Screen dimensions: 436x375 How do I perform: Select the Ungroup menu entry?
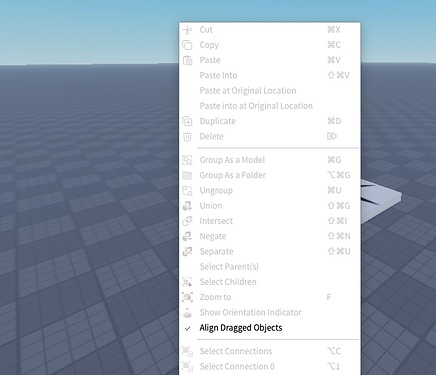[270, 191]
